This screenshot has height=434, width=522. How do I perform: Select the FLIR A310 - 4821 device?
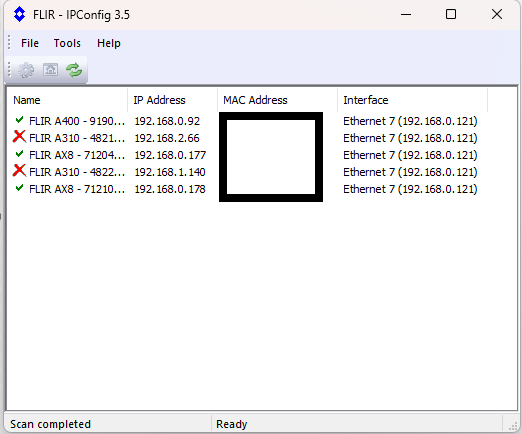coord(77,138)
